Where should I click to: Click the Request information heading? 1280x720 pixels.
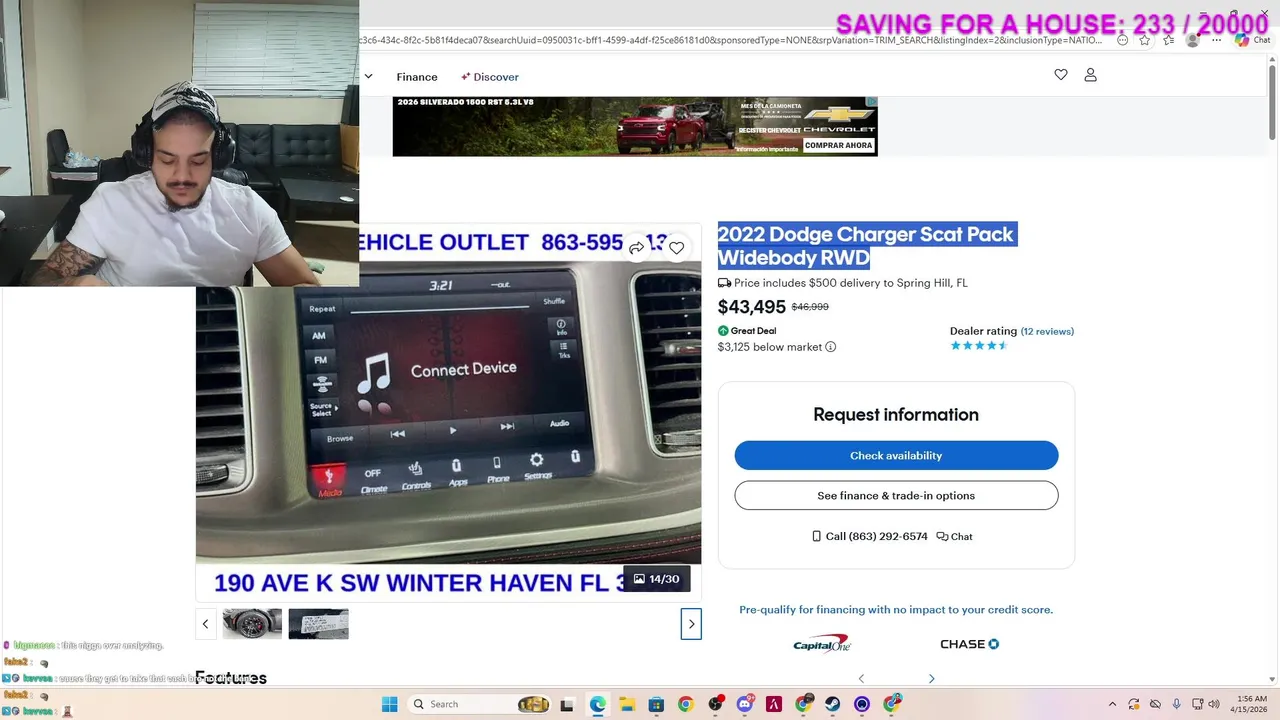896,414
